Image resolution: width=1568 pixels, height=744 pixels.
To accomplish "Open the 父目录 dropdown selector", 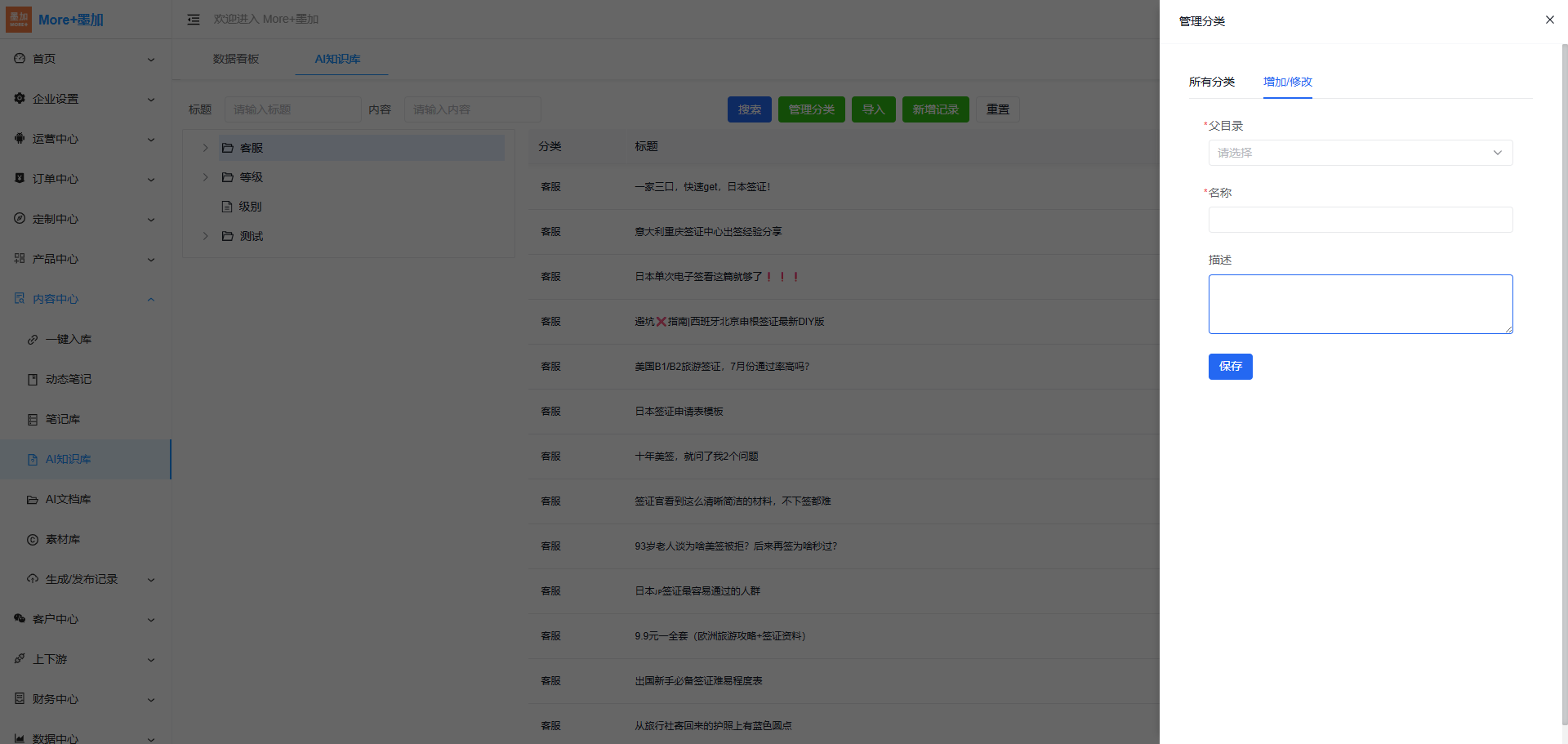I will tap(1360, 153).
